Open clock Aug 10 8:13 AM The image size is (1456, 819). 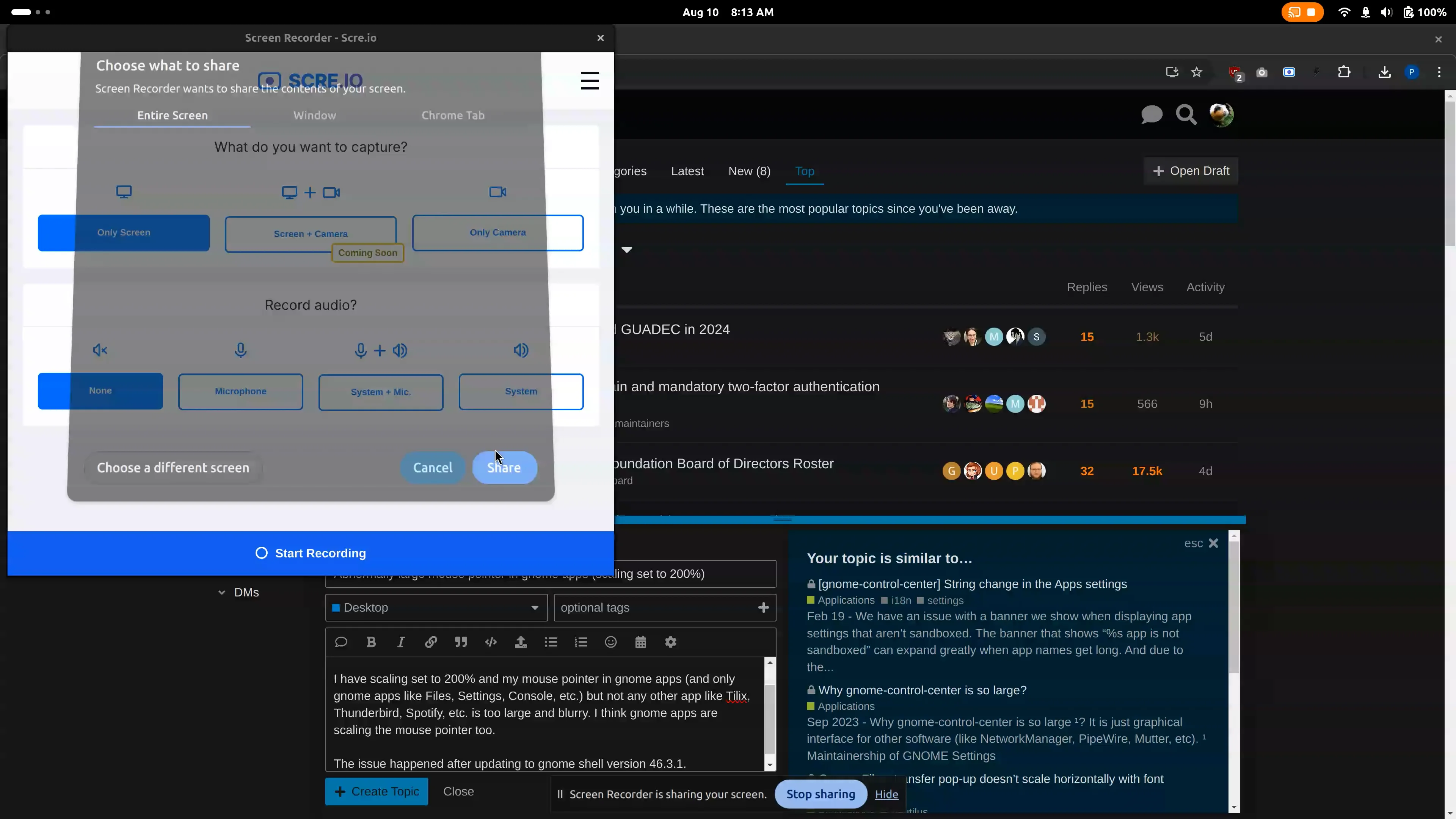pos(728,13)
